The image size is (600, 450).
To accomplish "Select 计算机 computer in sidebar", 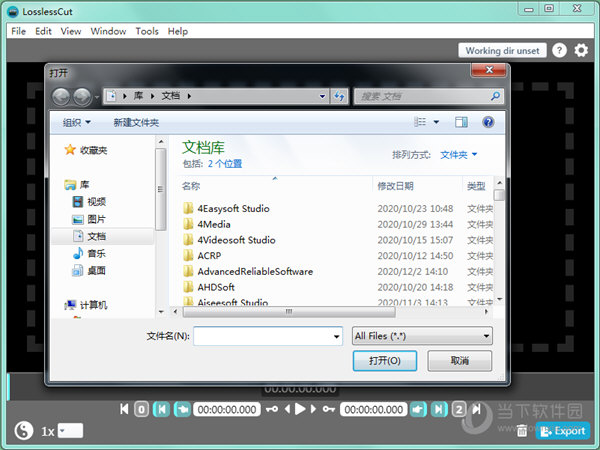I will coord(86,305).
